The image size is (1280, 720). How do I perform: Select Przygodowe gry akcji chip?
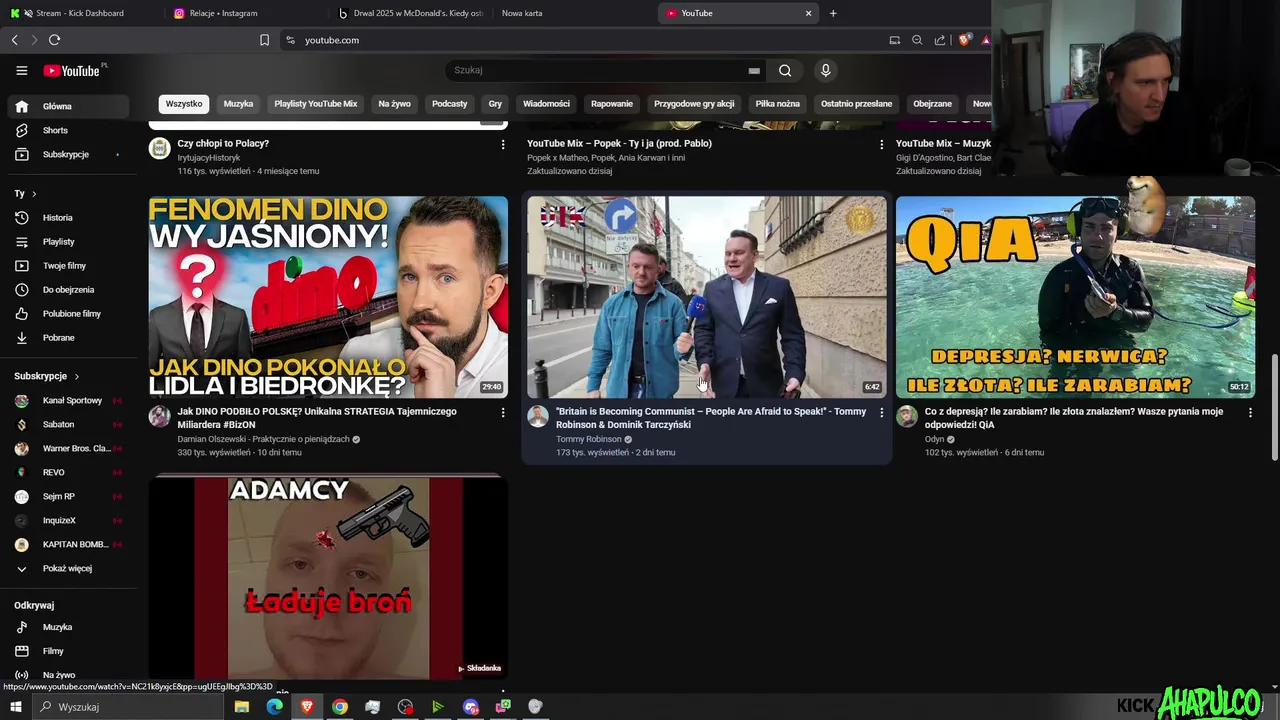click(694, 104)
